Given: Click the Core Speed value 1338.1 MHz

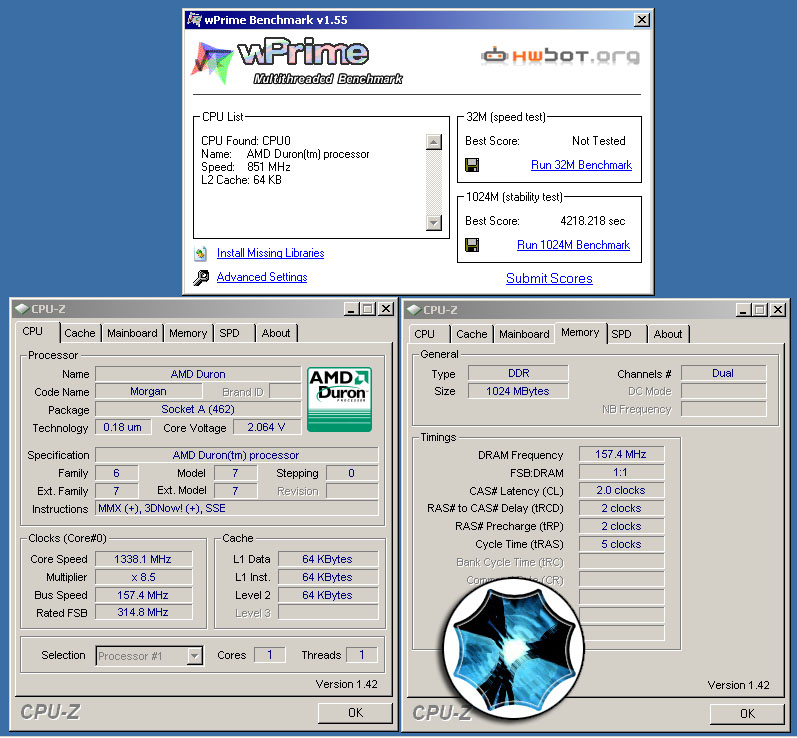Looking at the screenshot, I should pyautogui.click(x=143, y=560).
